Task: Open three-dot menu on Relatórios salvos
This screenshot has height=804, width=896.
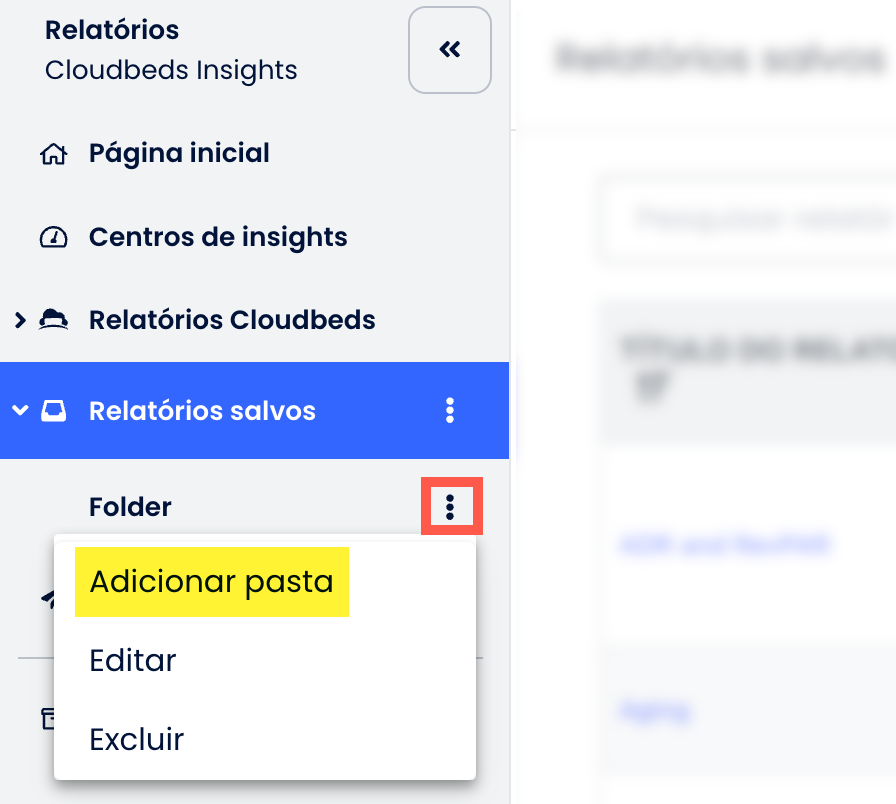Action: (450, 410)
